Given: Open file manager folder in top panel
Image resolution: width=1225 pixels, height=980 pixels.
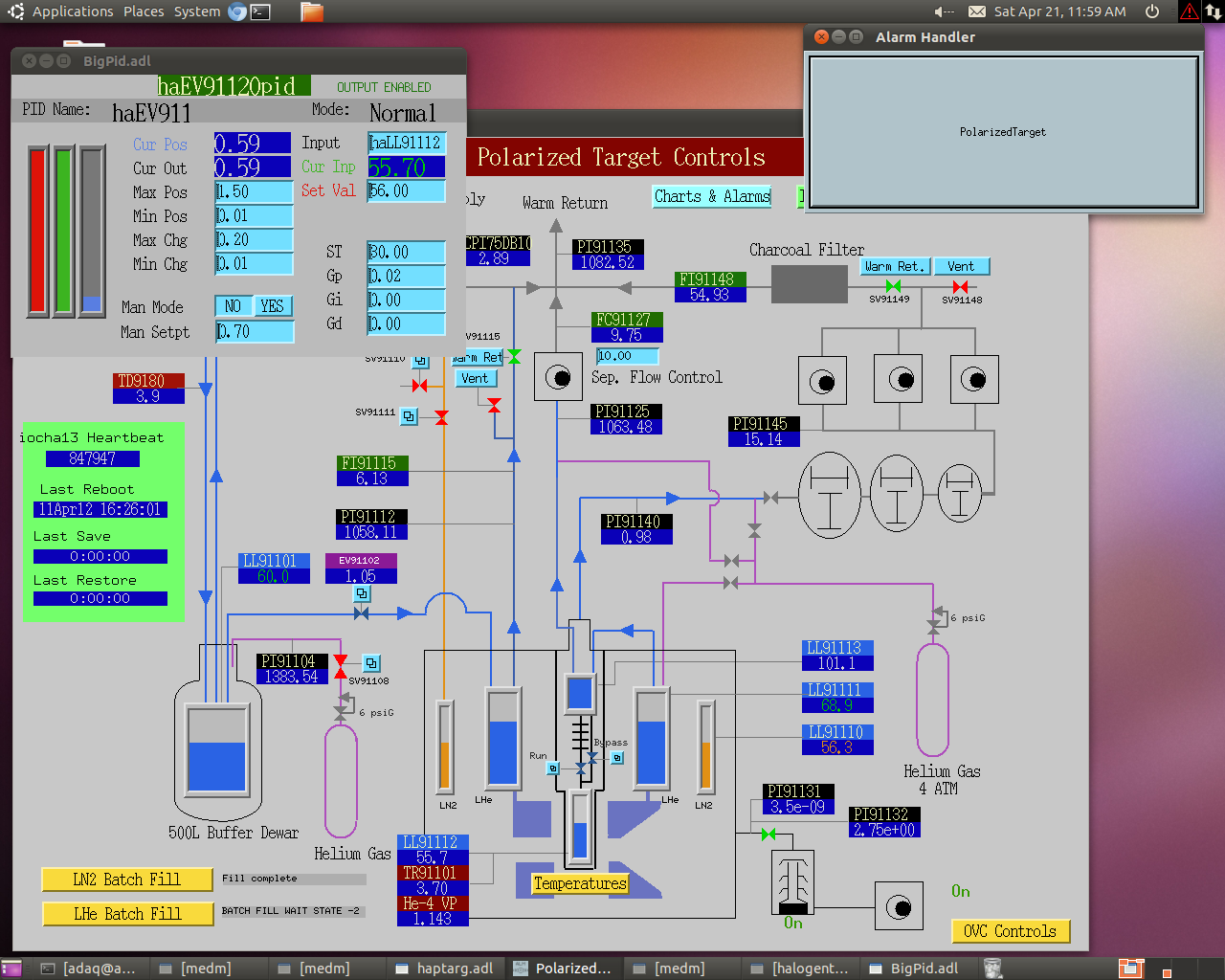Looking at the screenshot, I should [312, 11].
